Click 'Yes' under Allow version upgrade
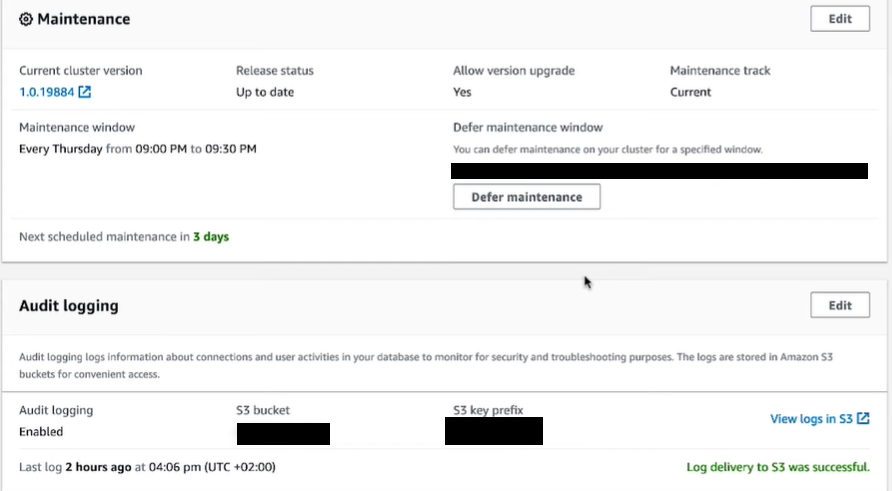The width and height of the screenshot is (892, 491). [x=462, y=93]
